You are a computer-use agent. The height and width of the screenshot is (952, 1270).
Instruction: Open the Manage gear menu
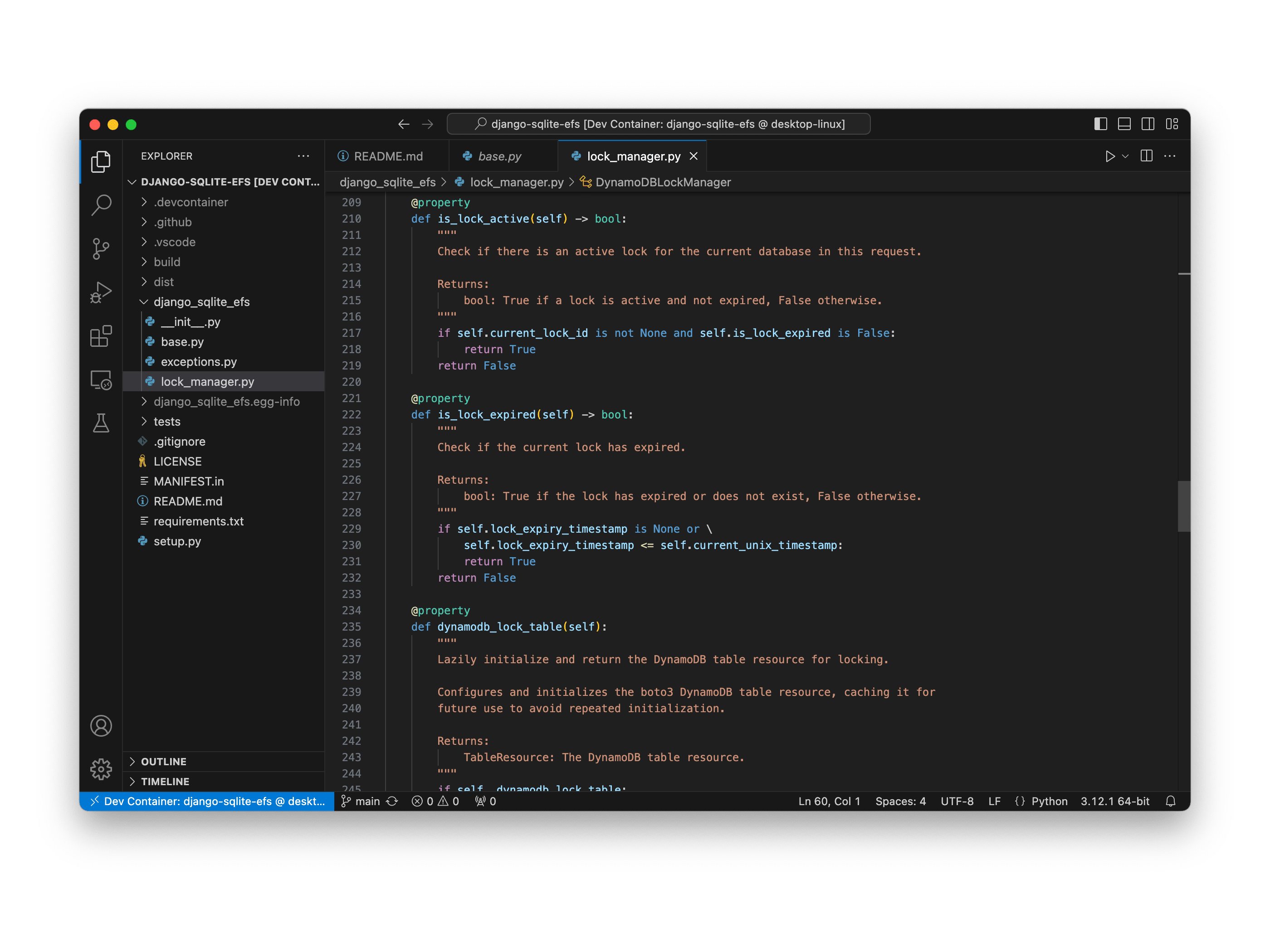[101, 769]
